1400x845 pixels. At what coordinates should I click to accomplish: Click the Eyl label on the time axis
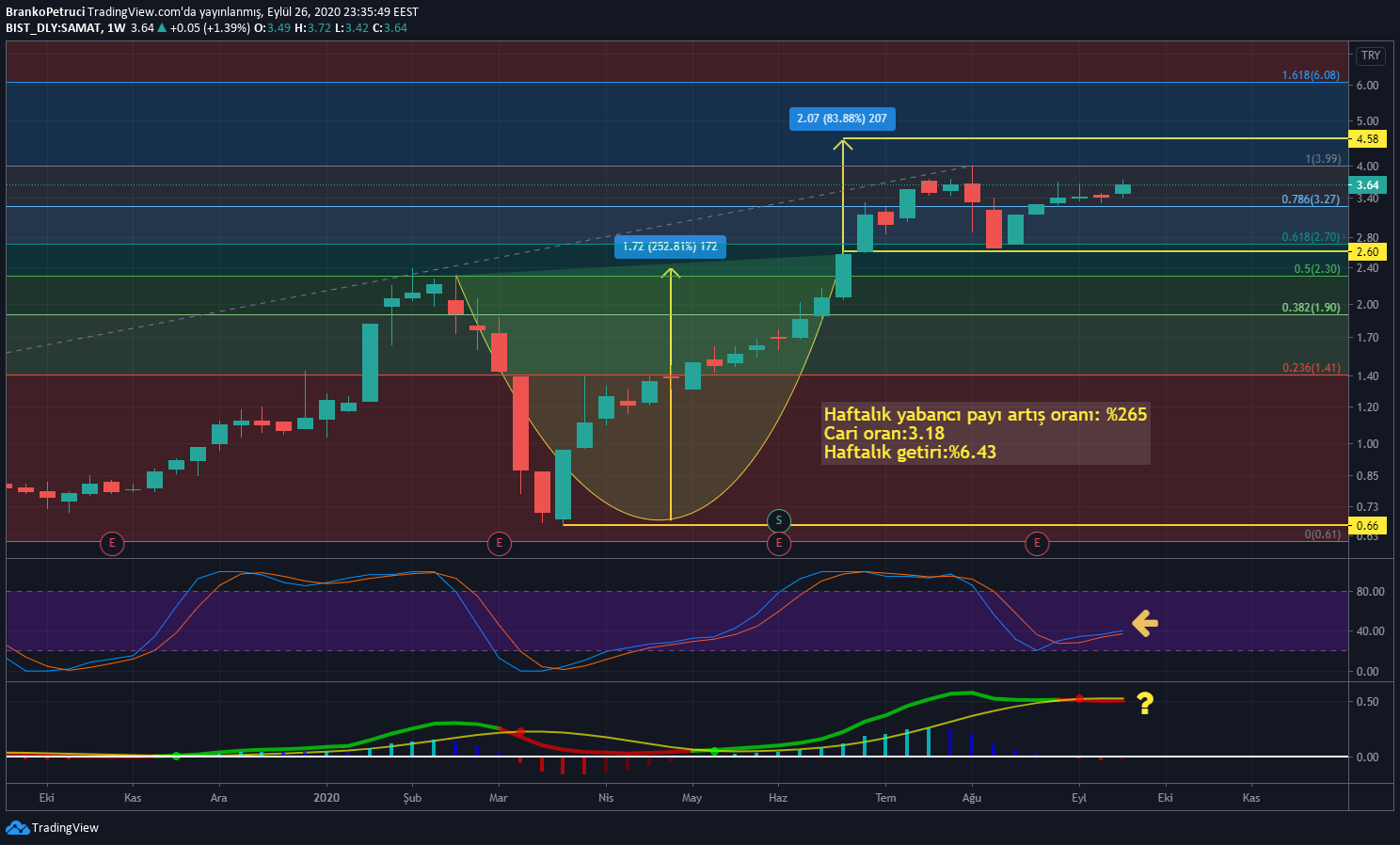1079,798
